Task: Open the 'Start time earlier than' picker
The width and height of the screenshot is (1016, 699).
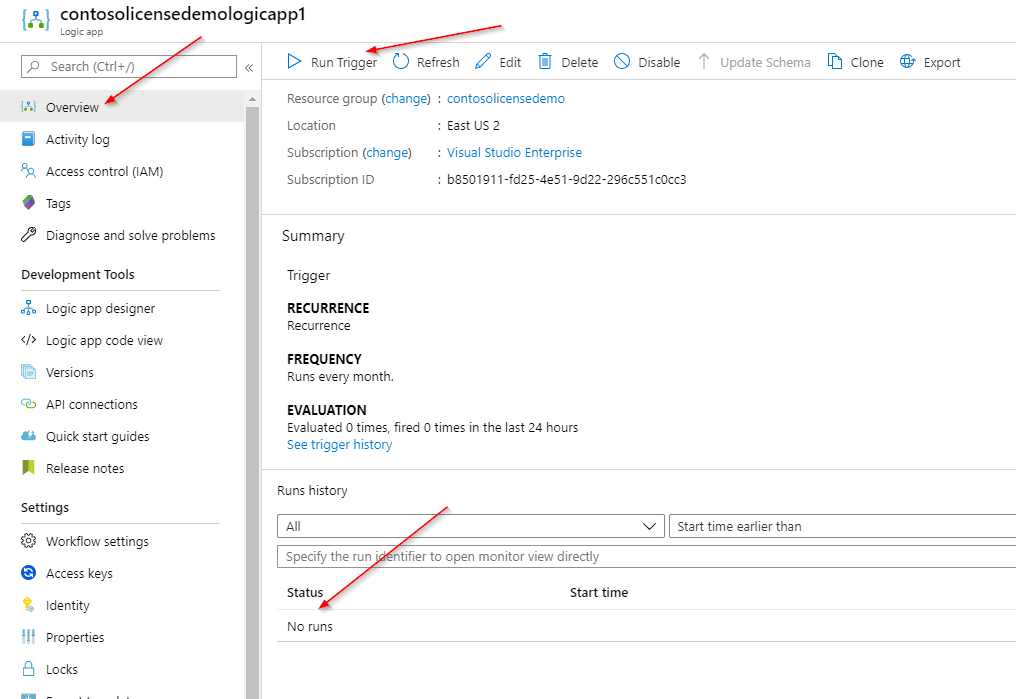Action: [842, 526]
